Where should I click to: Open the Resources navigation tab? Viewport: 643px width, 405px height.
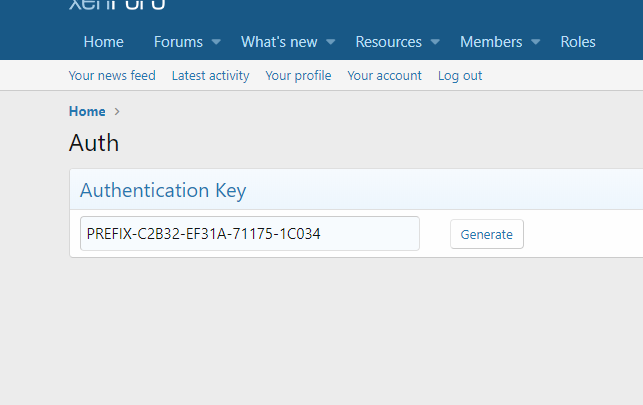pyautogui.click(x=388, y=42)
